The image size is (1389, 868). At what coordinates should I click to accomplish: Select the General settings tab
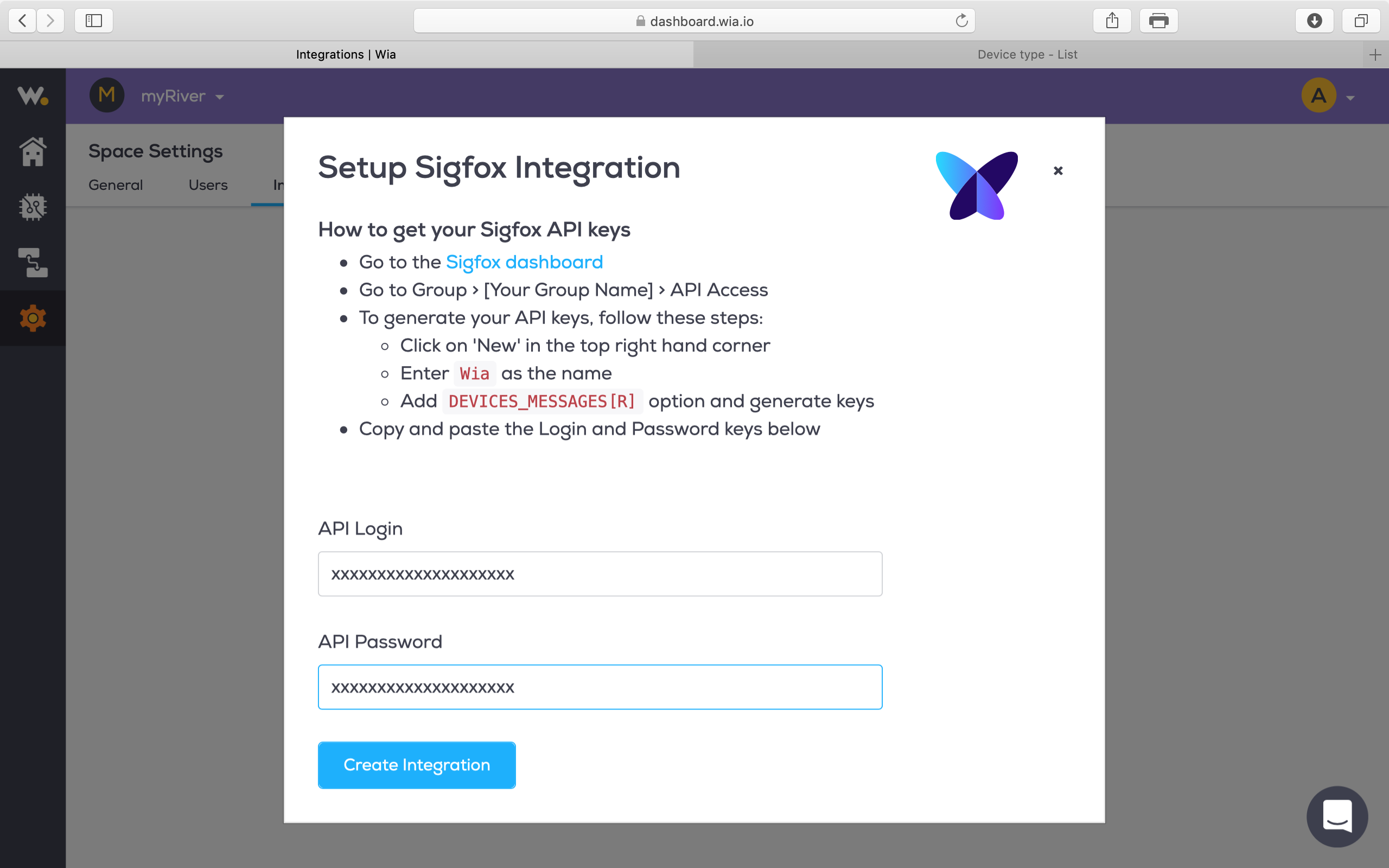coord(116,185)
